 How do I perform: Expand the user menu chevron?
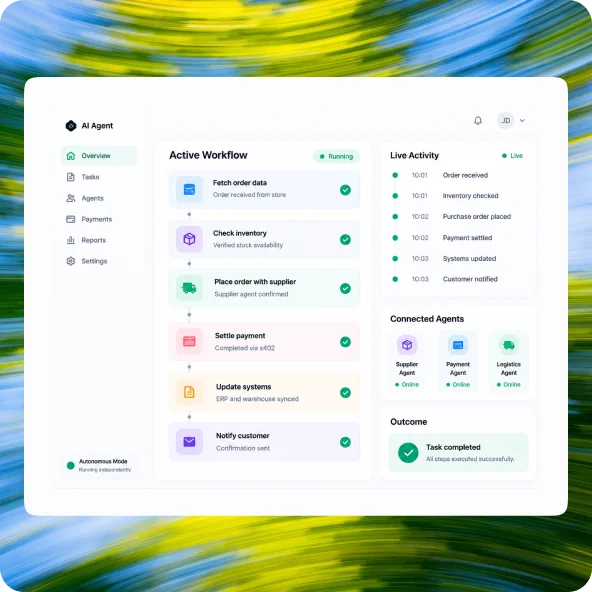(523, 120)
